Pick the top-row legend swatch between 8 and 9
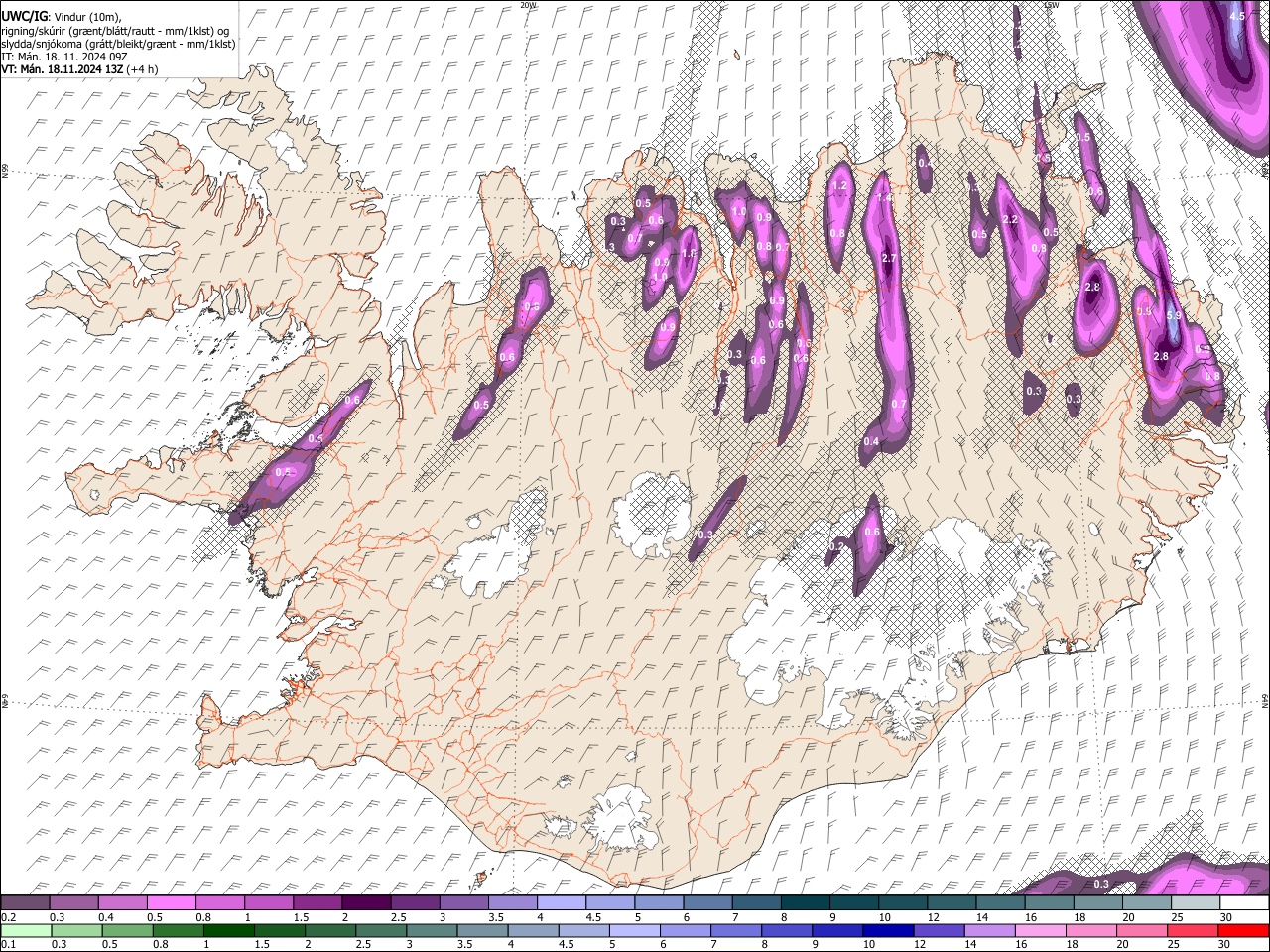1270x952 pixels. (806, 903)
